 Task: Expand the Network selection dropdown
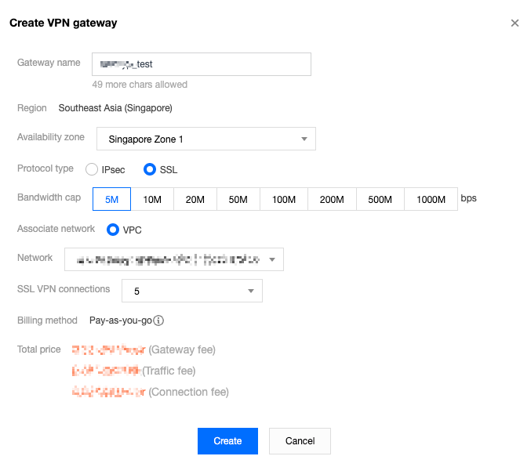174,259
